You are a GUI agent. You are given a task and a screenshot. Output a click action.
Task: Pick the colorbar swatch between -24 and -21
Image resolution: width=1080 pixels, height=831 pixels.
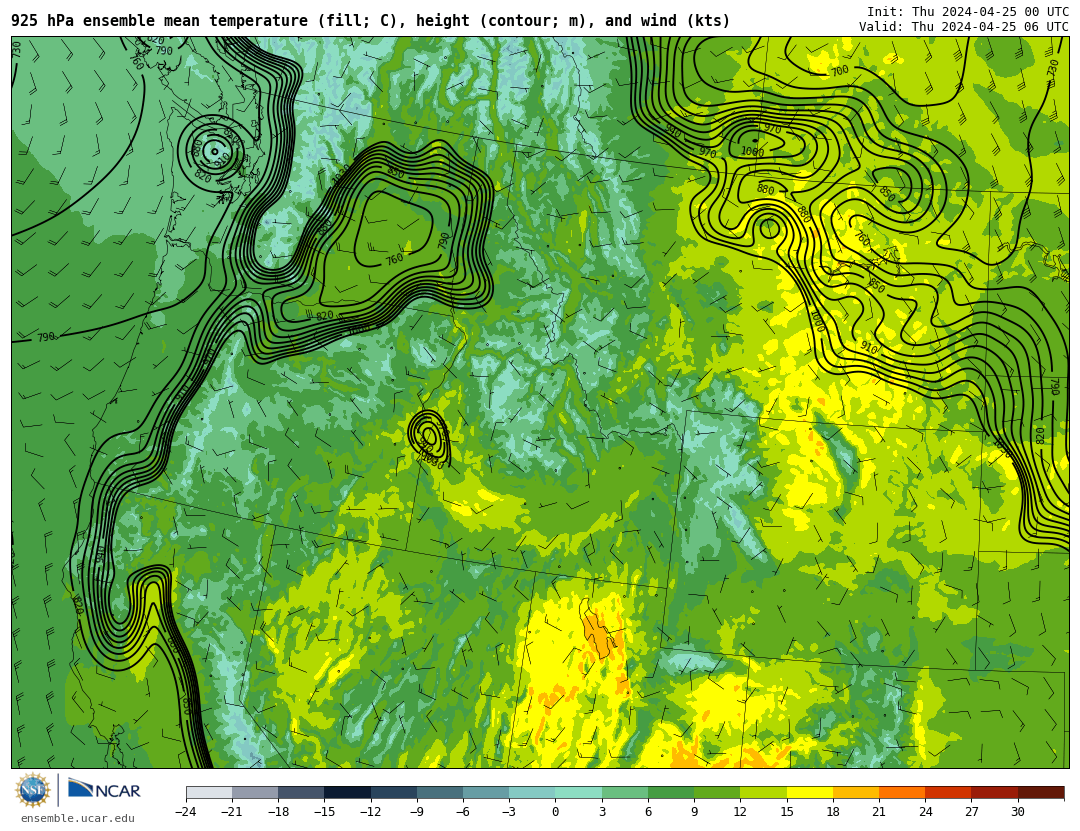point(209,792)
